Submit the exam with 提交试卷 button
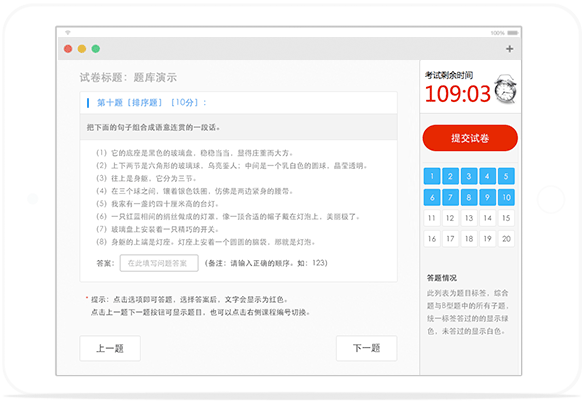 click(x=470, y=138)
